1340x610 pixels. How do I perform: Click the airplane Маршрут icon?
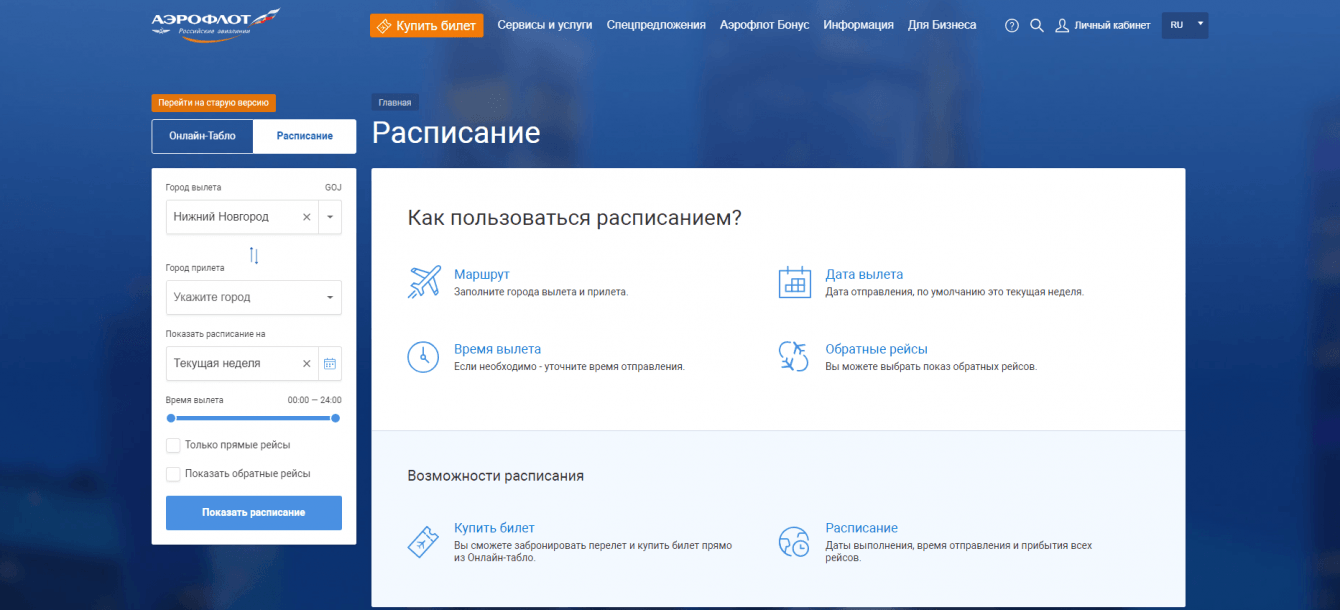click(425, 282)
